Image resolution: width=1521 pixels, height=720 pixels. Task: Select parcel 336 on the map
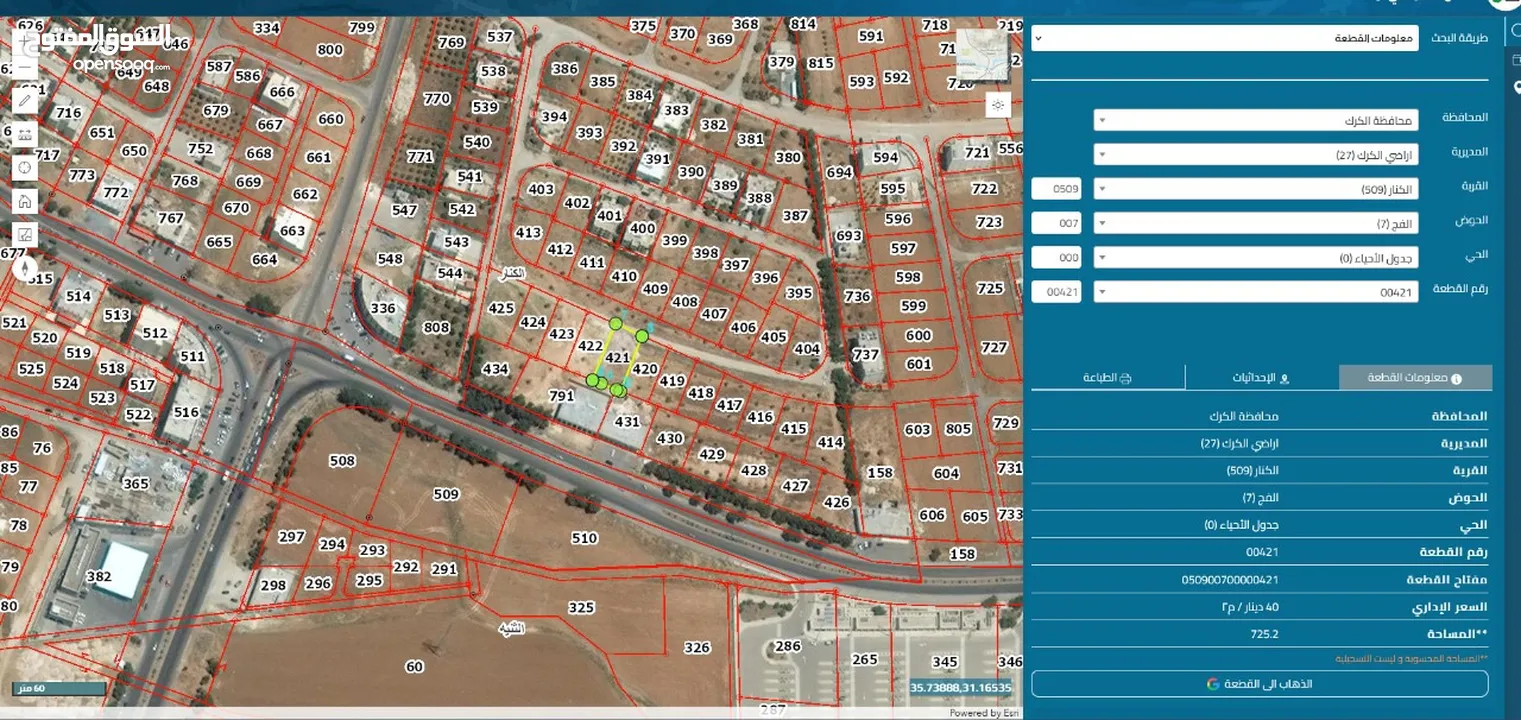tap(383, 308)
